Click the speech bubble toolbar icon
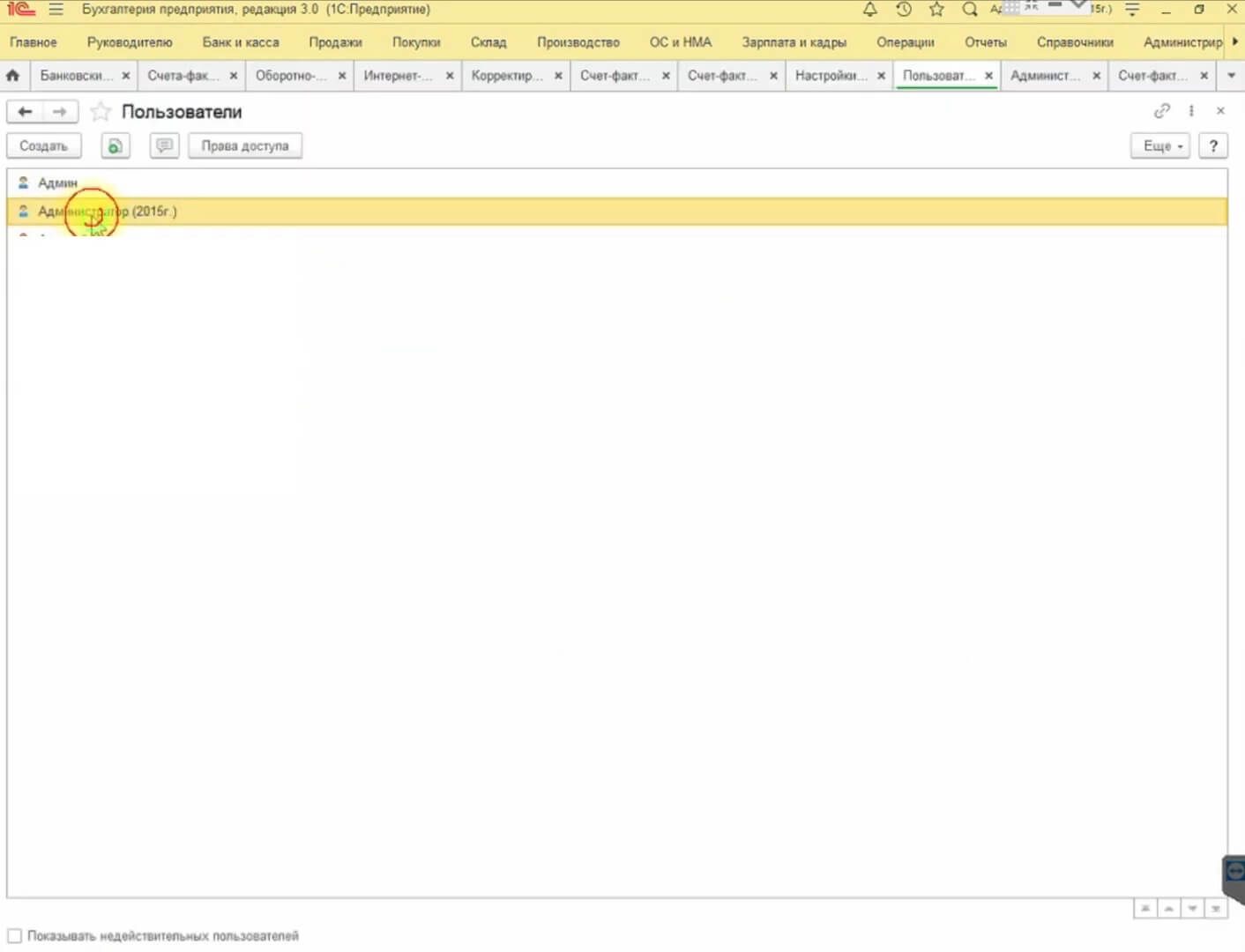The height and width of the screenshot is (952, 1245). point(164,146)
